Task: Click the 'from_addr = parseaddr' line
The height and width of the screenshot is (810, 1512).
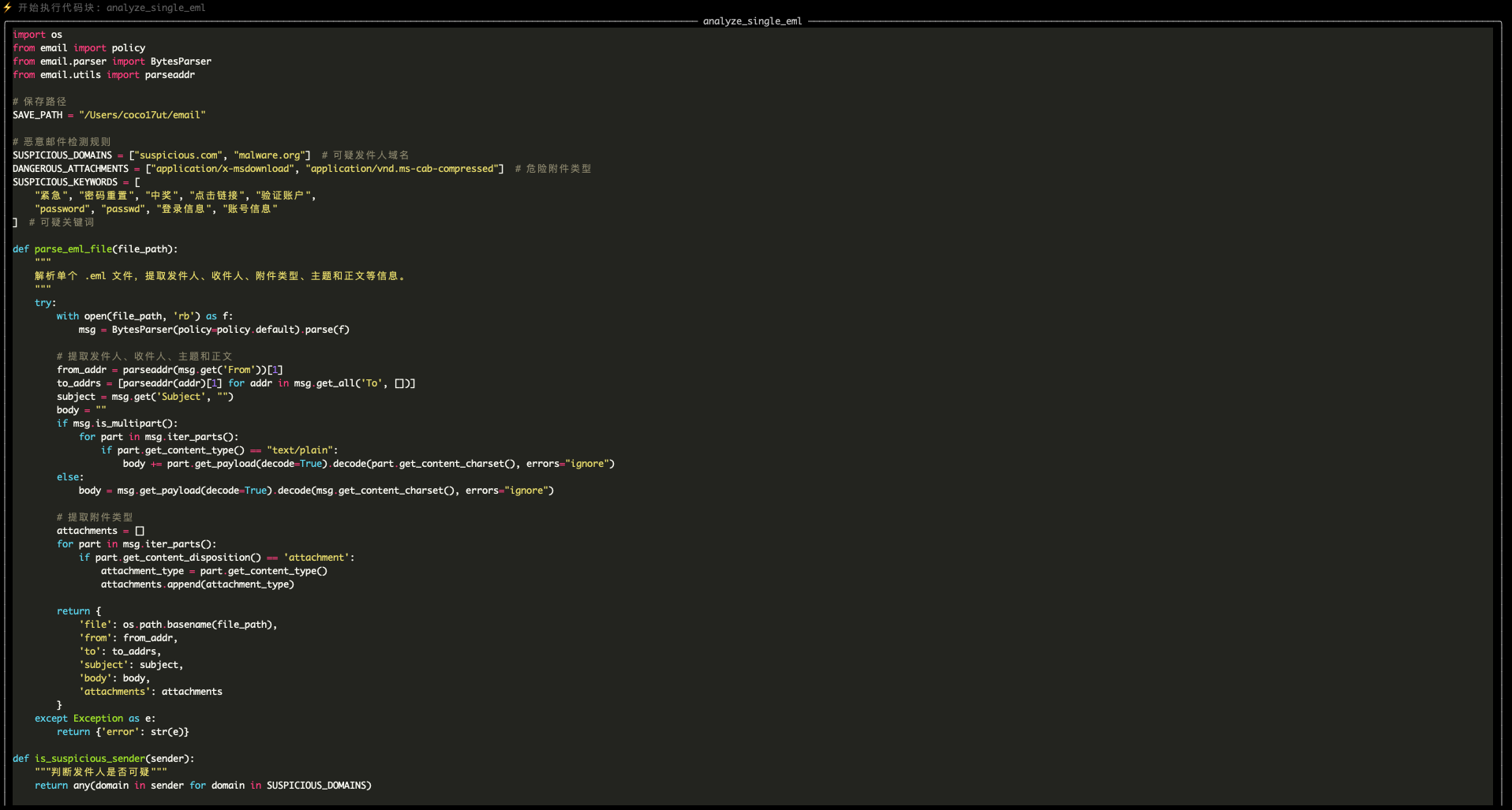Action: (170, 370)
